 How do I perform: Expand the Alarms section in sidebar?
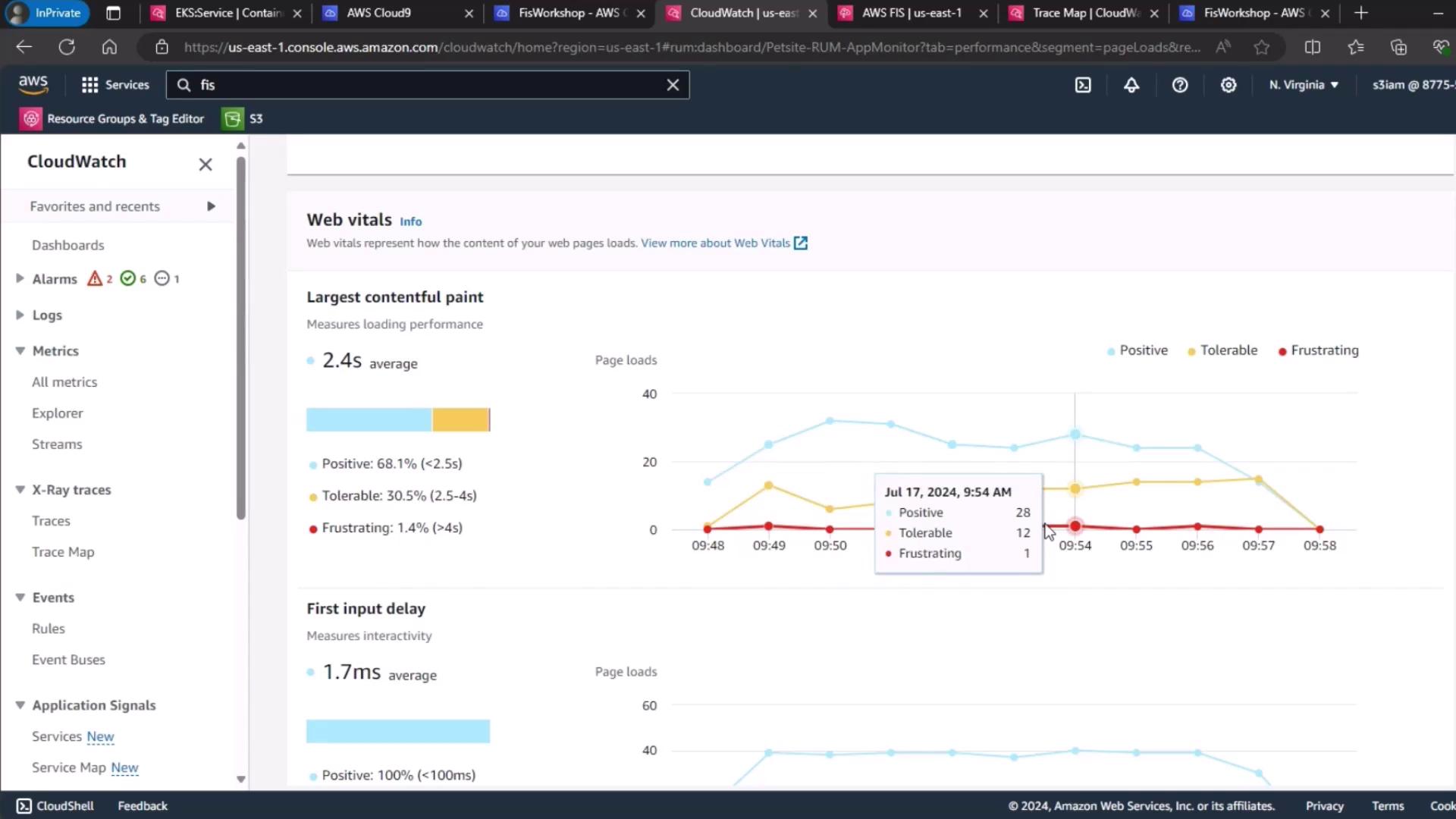(20, 278)
